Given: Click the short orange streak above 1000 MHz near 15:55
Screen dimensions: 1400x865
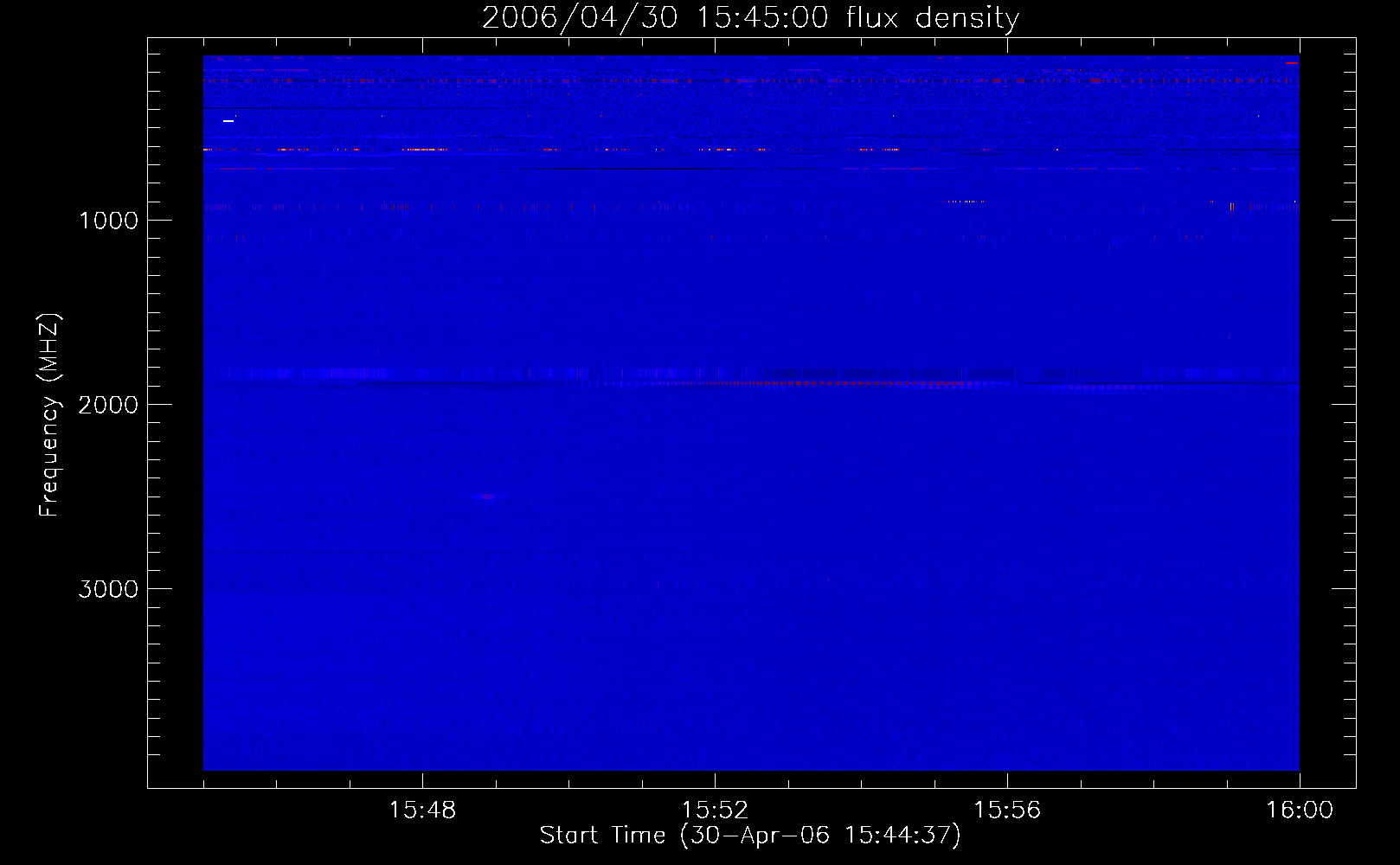Looking at the screenshot, I should pyautogui.click(x=964, y=202).
